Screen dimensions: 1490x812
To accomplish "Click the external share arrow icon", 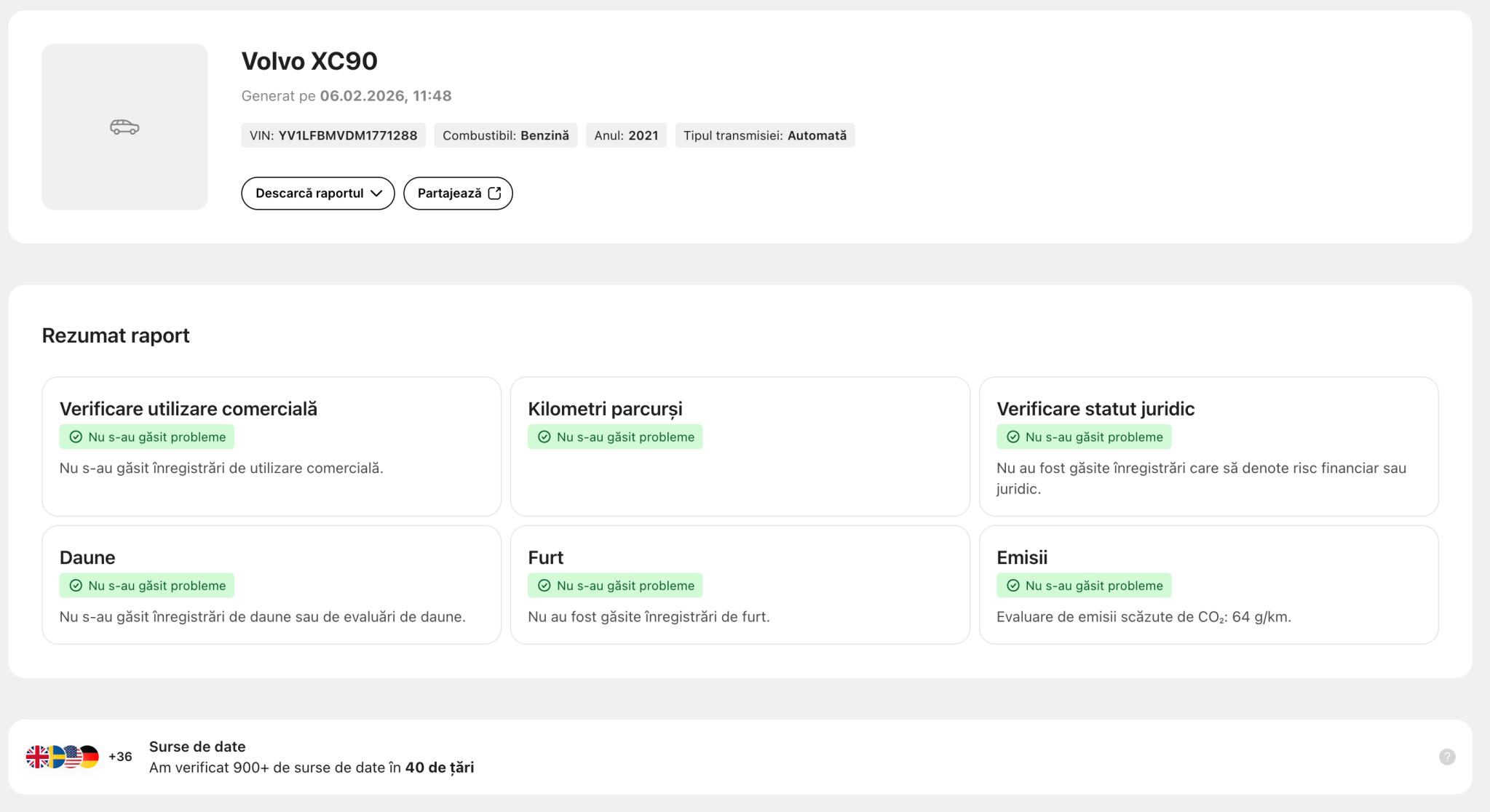I will click(495, 194).
